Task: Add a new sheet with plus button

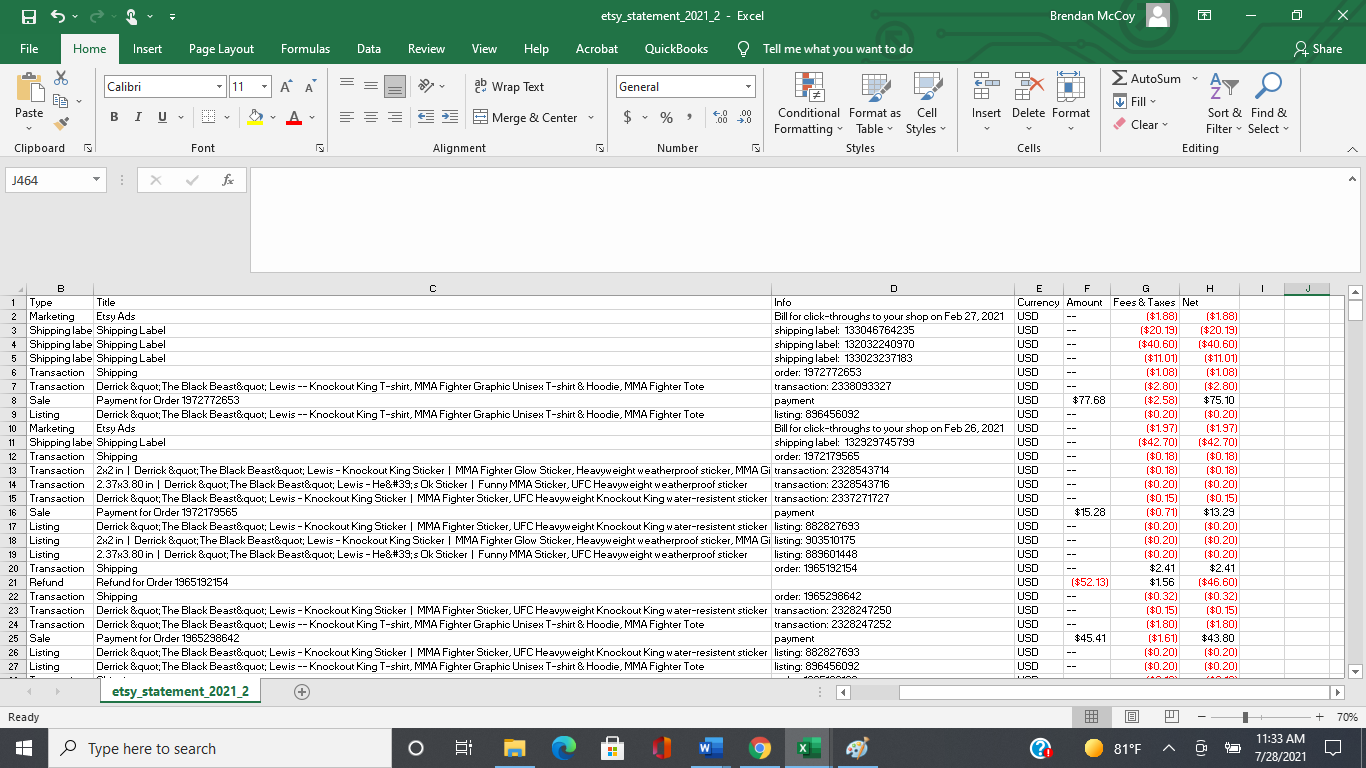Action: pyautogui.click(x=302, y=692)
